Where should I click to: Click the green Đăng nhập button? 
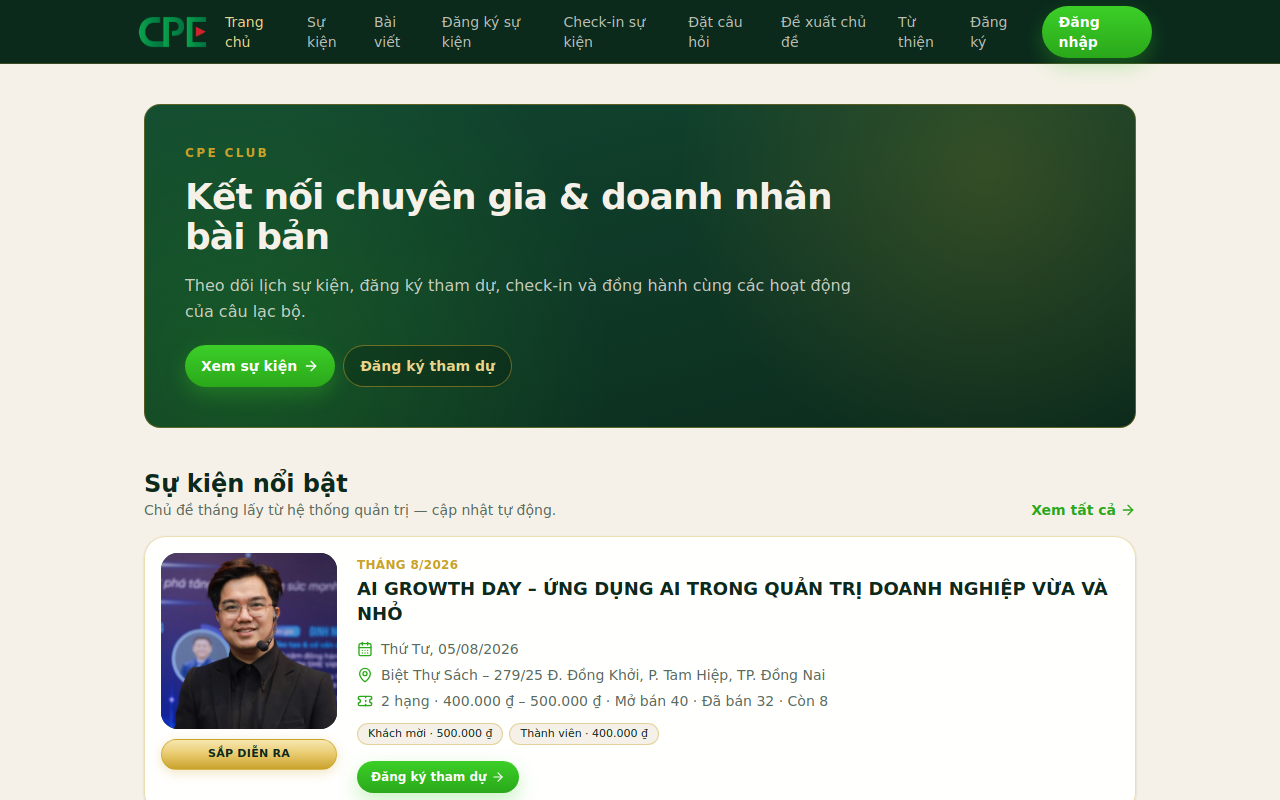[1097, 32]
